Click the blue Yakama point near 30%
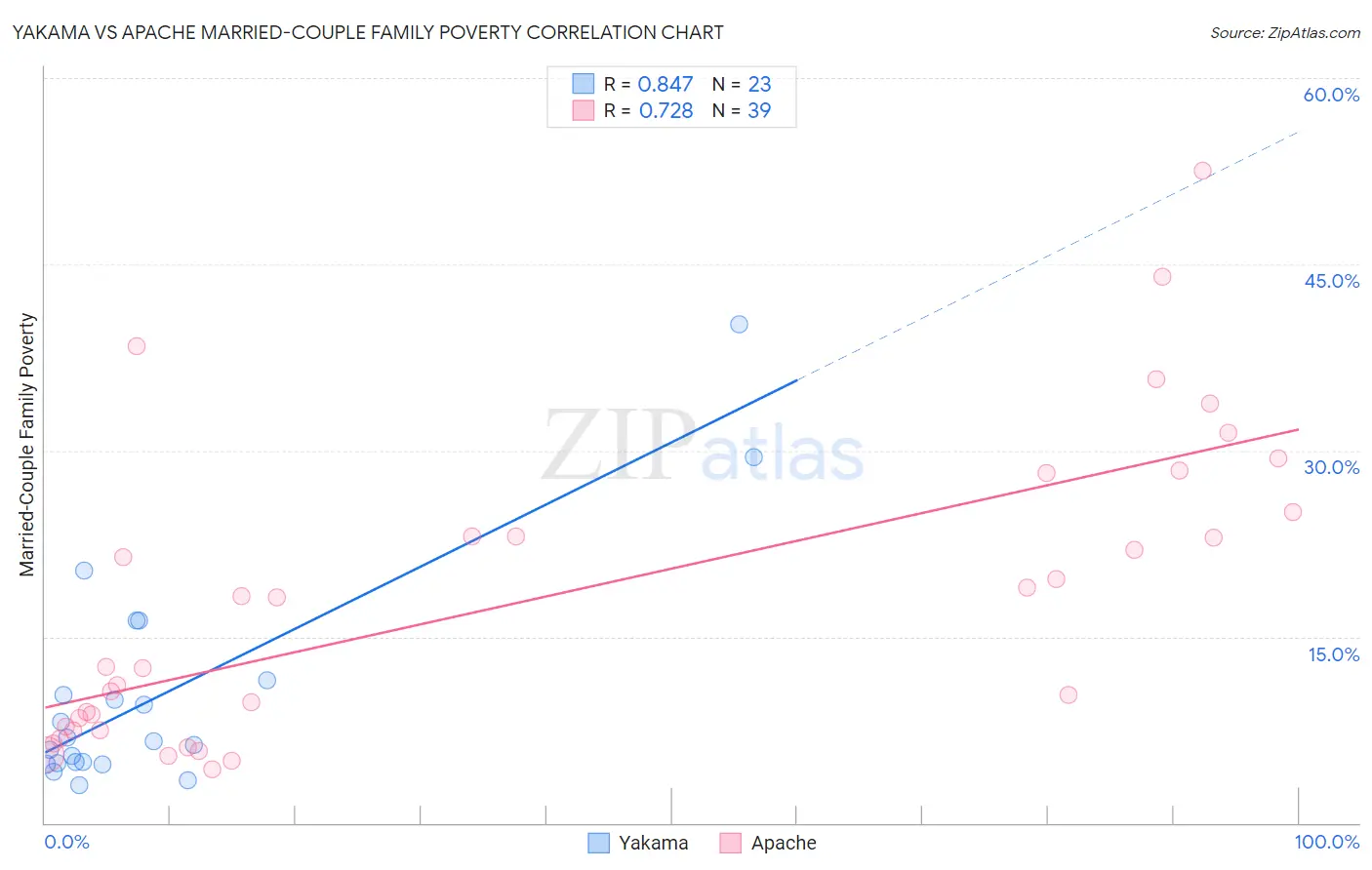Viewport: 1372px width, 870px height. (x=753, y=457)
